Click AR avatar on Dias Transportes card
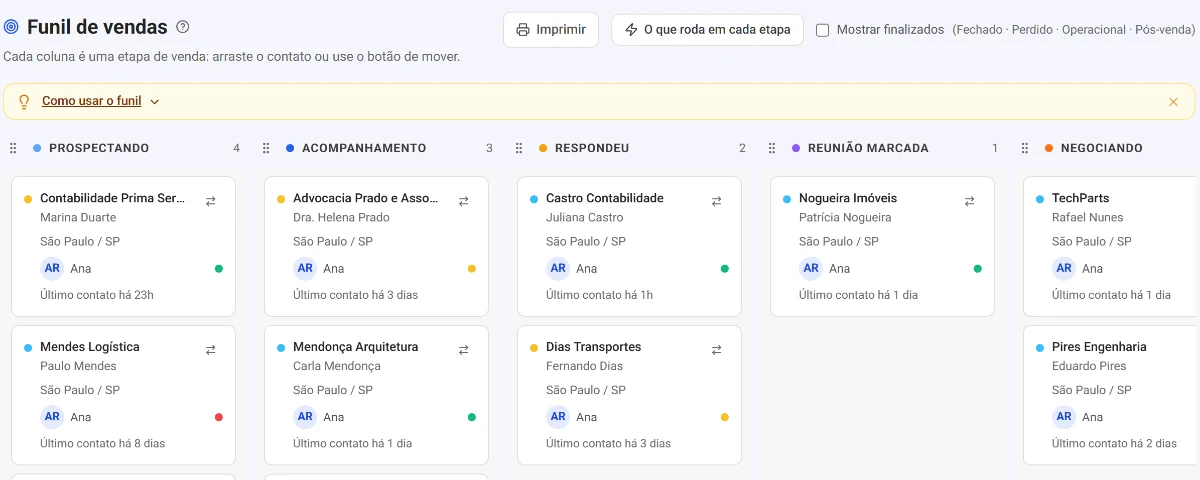1200x480 pixels. [558, 417]
